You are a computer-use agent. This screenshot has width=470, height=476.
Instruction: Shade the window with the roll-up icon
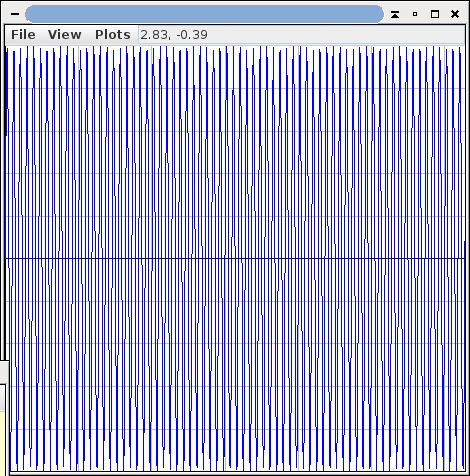(395, 14)
